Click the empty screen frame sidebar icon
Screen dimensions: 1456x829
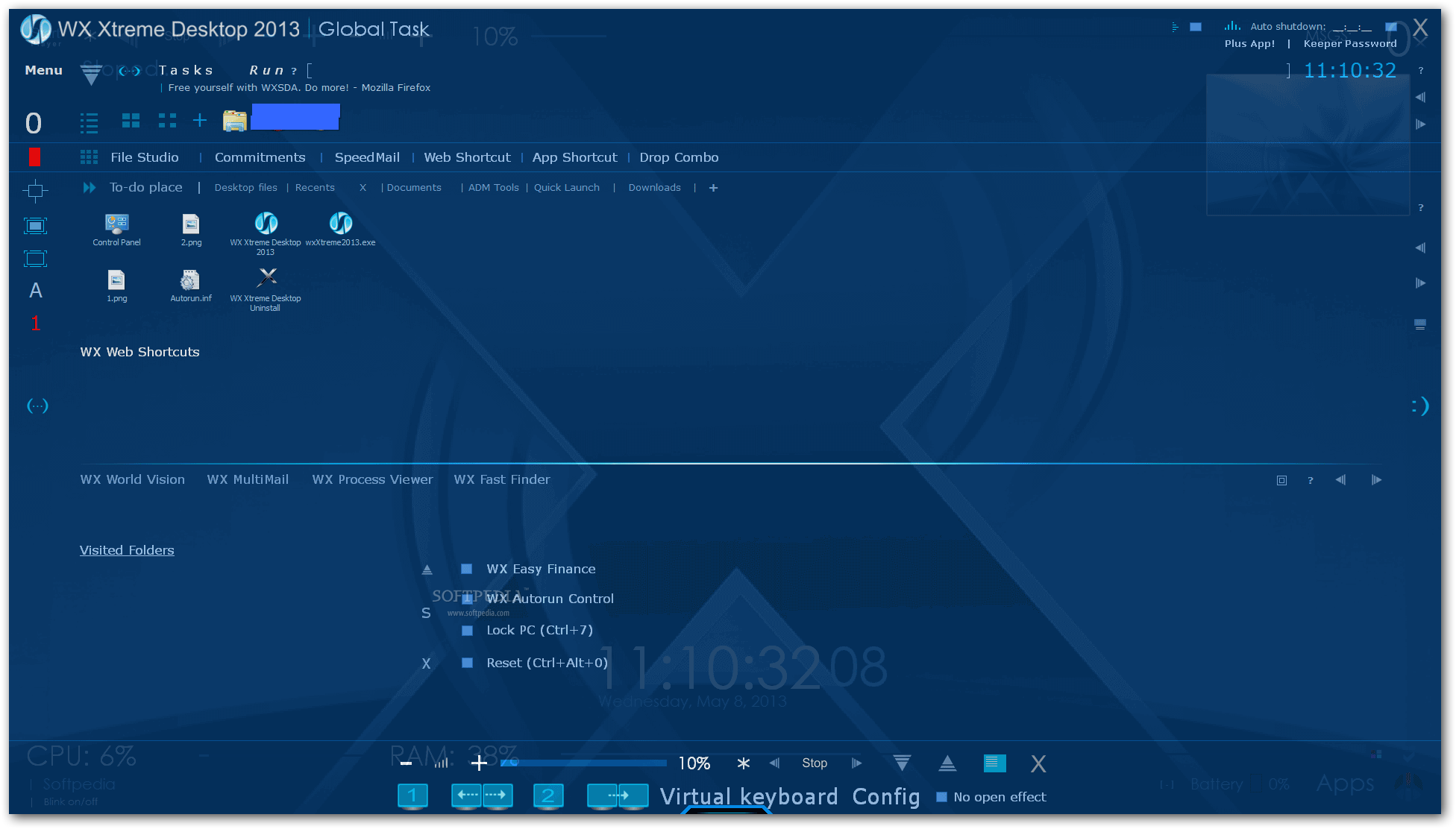35,259
